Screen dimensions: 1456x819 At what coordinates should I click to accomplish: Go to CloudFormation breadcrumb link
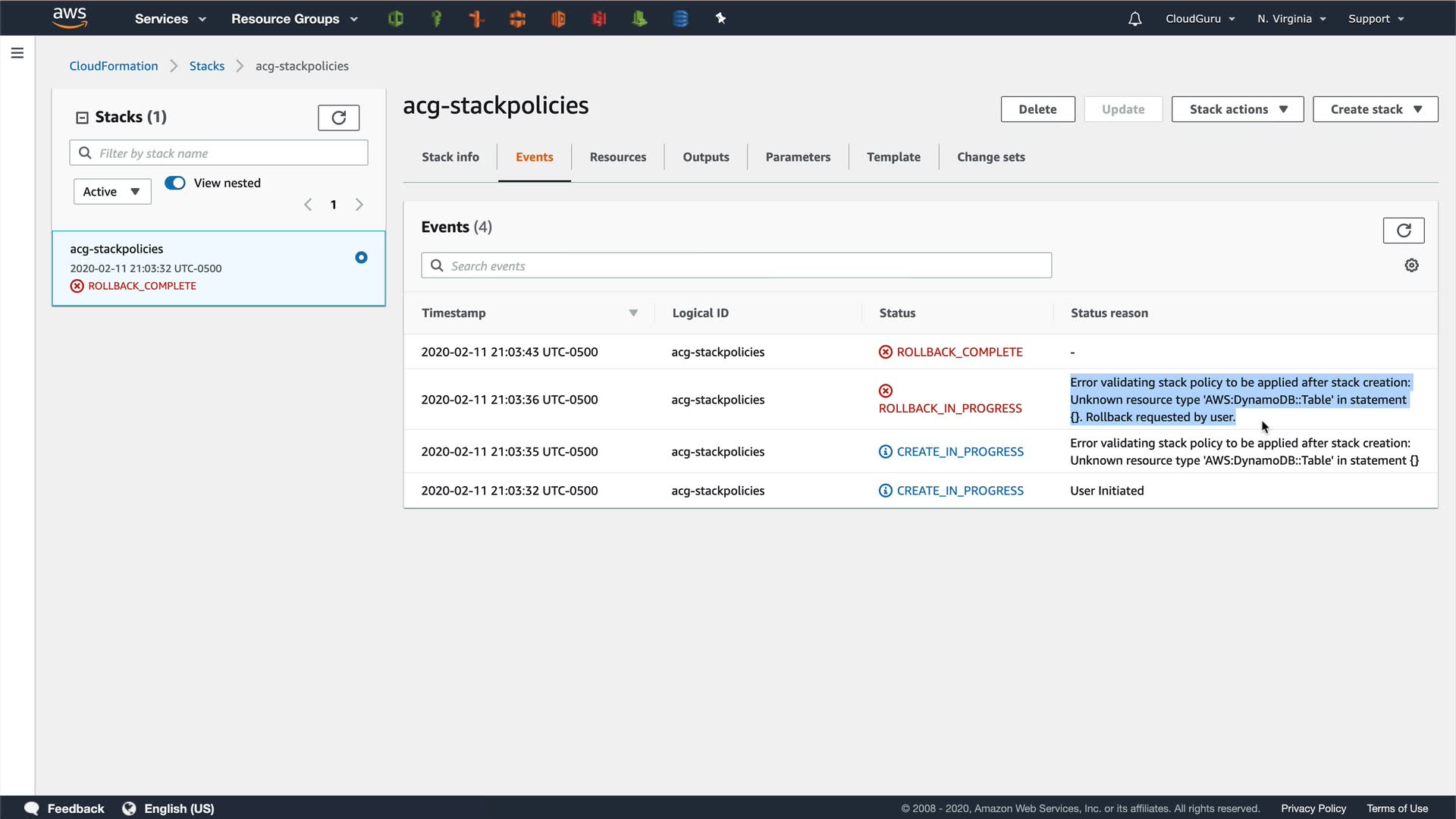point(114,66)
